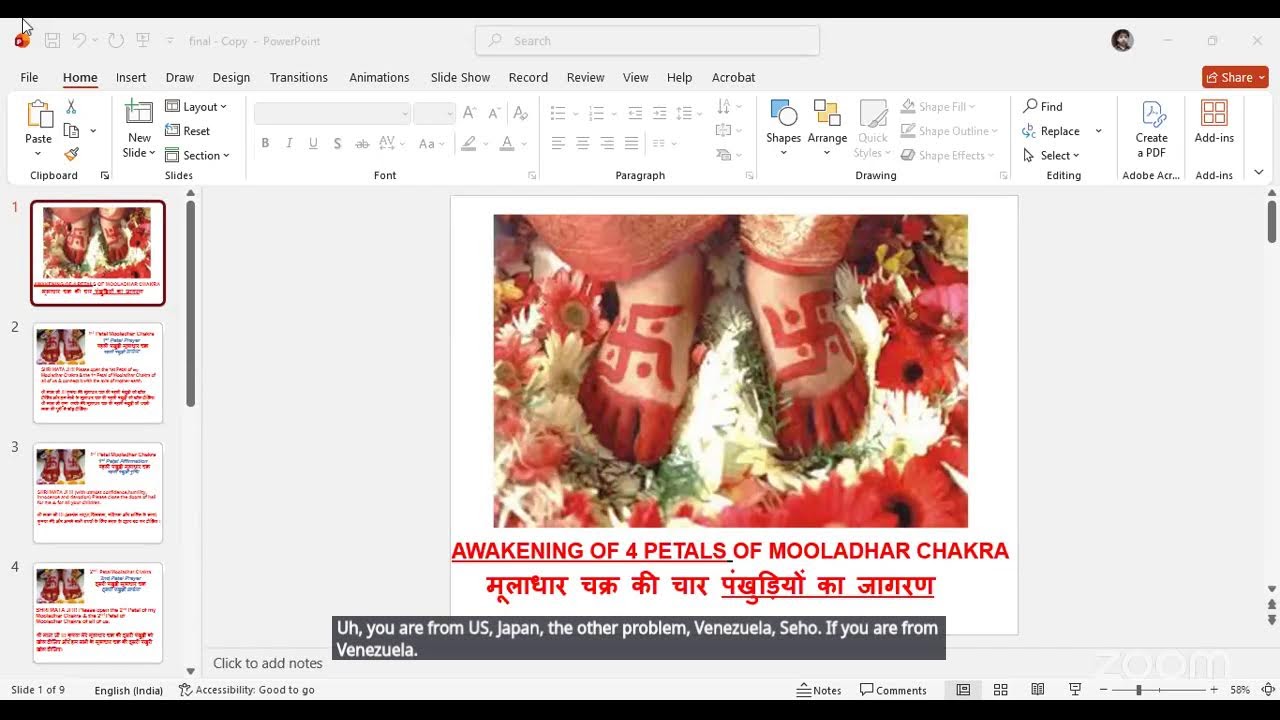Screen dimensions: 1280x720
Task: Toggle Justify paragraph alignment
Action: click(x=631, y=144)
